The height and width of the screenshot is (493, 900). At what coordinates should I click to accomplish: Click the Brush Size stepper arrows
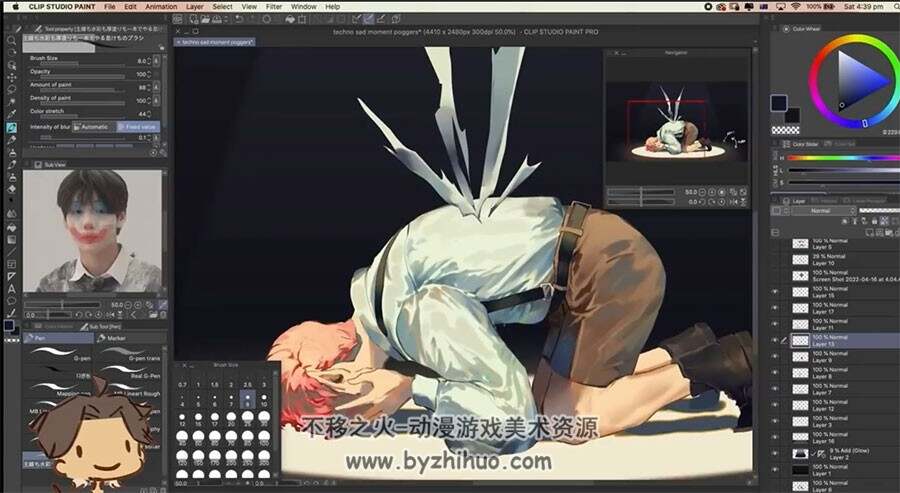pos(149,61)
